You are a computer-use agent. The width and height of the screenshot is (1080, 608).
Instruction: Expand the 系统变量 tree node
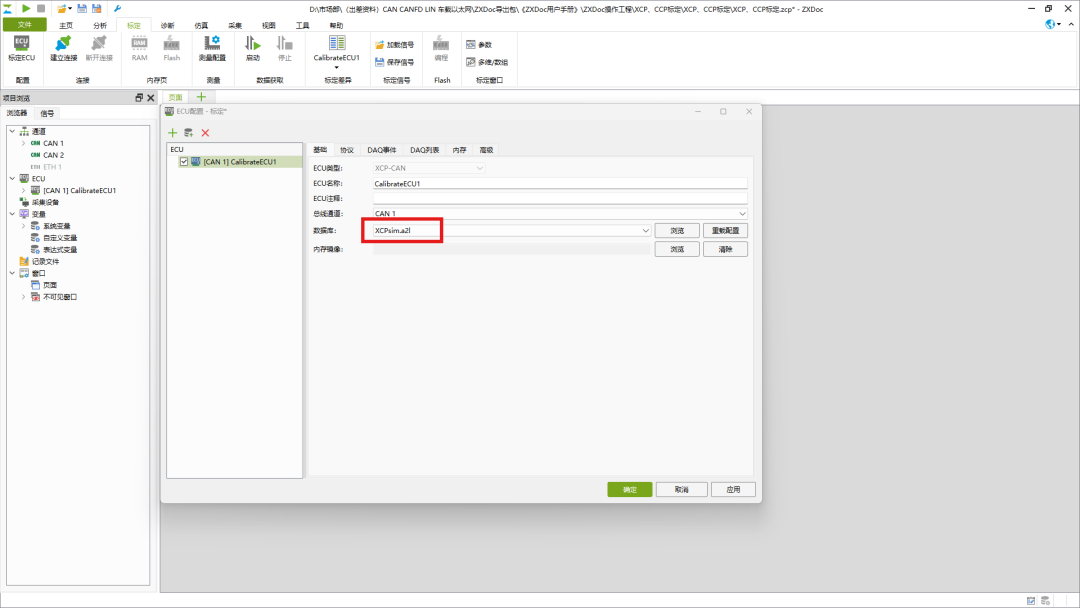tap(23, 226)
